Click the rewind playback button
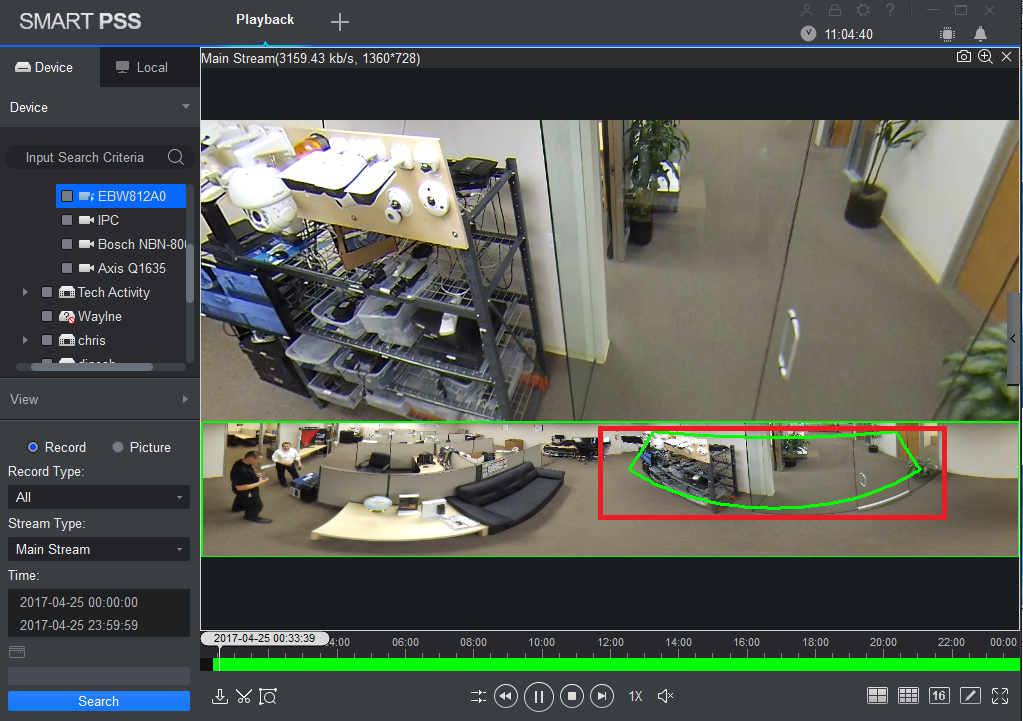The image size is (1023, 721). coord(506,696)
